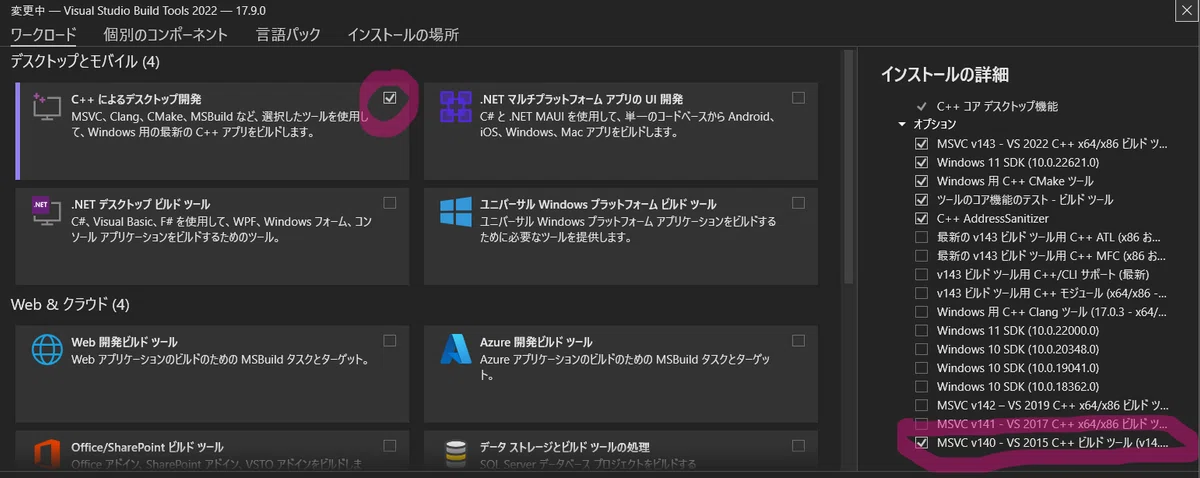The width and height of the screenshot is (1200, 478).
Task: Switch to the 言語パック tab
Action: point(288,35)
